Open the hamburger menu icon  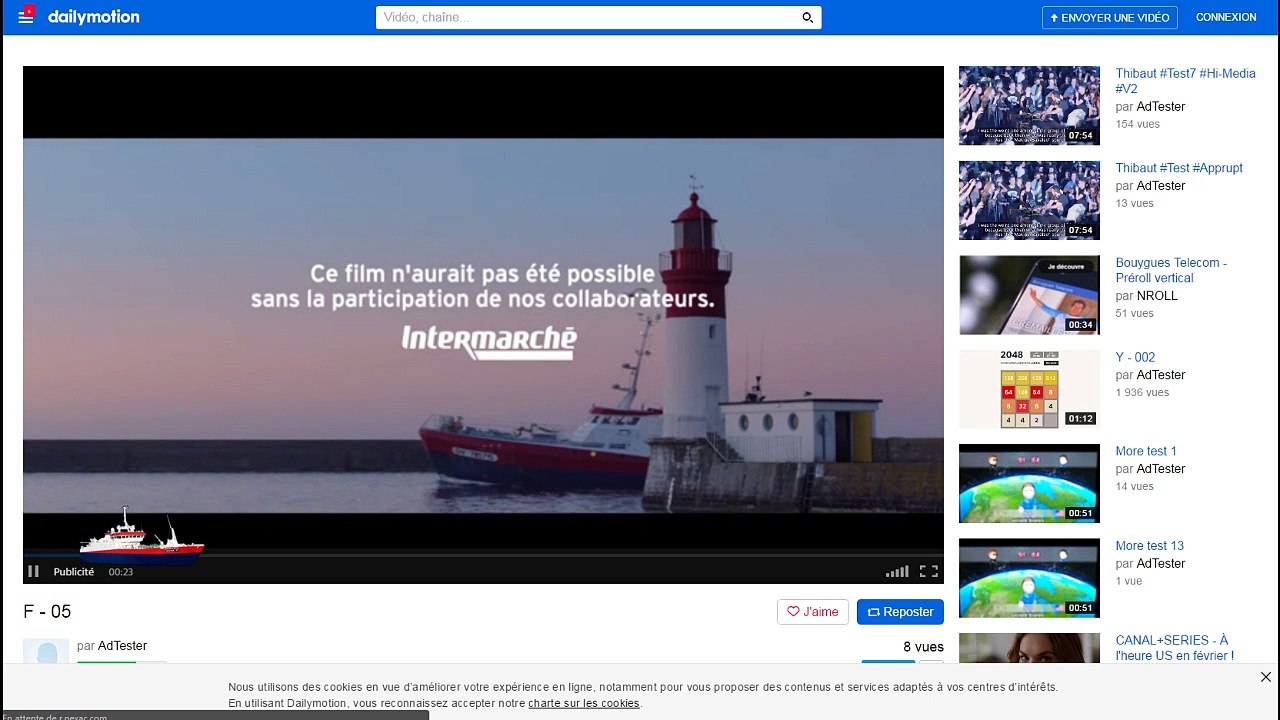tap(26, 17)
